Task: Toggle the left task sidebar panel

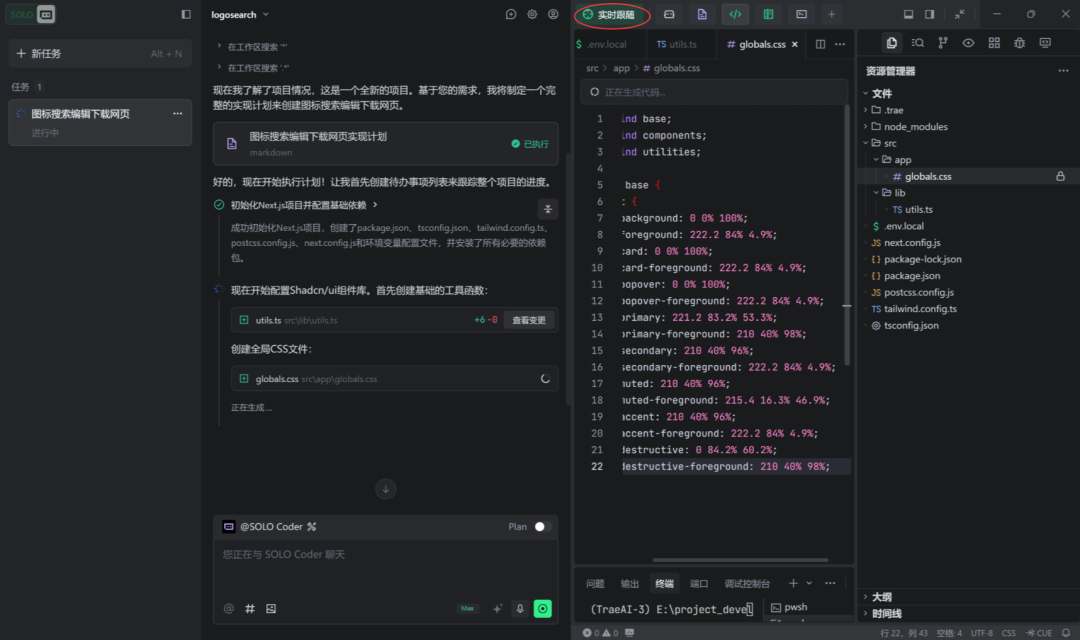Action: click(x=186, y=14)
